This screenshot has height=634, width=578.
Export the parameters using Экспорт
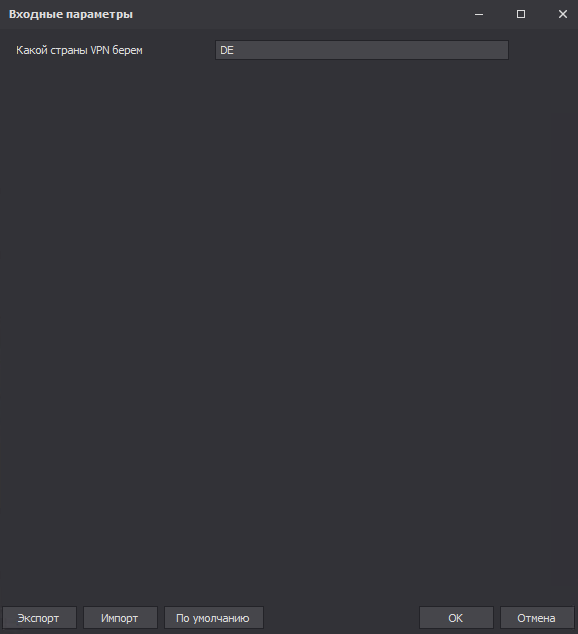(x=39, y=618)
